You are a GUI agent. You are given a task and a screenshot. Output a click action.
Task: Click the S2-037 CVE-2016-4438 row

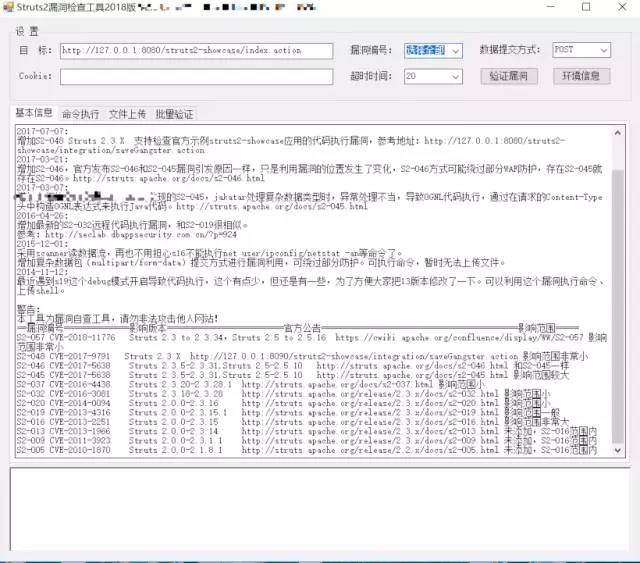(251, 385)
